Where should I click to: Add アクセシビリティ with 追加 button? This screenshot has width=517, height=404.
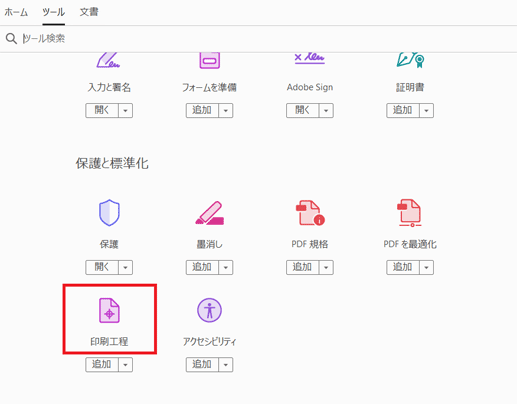pos(202,365)
